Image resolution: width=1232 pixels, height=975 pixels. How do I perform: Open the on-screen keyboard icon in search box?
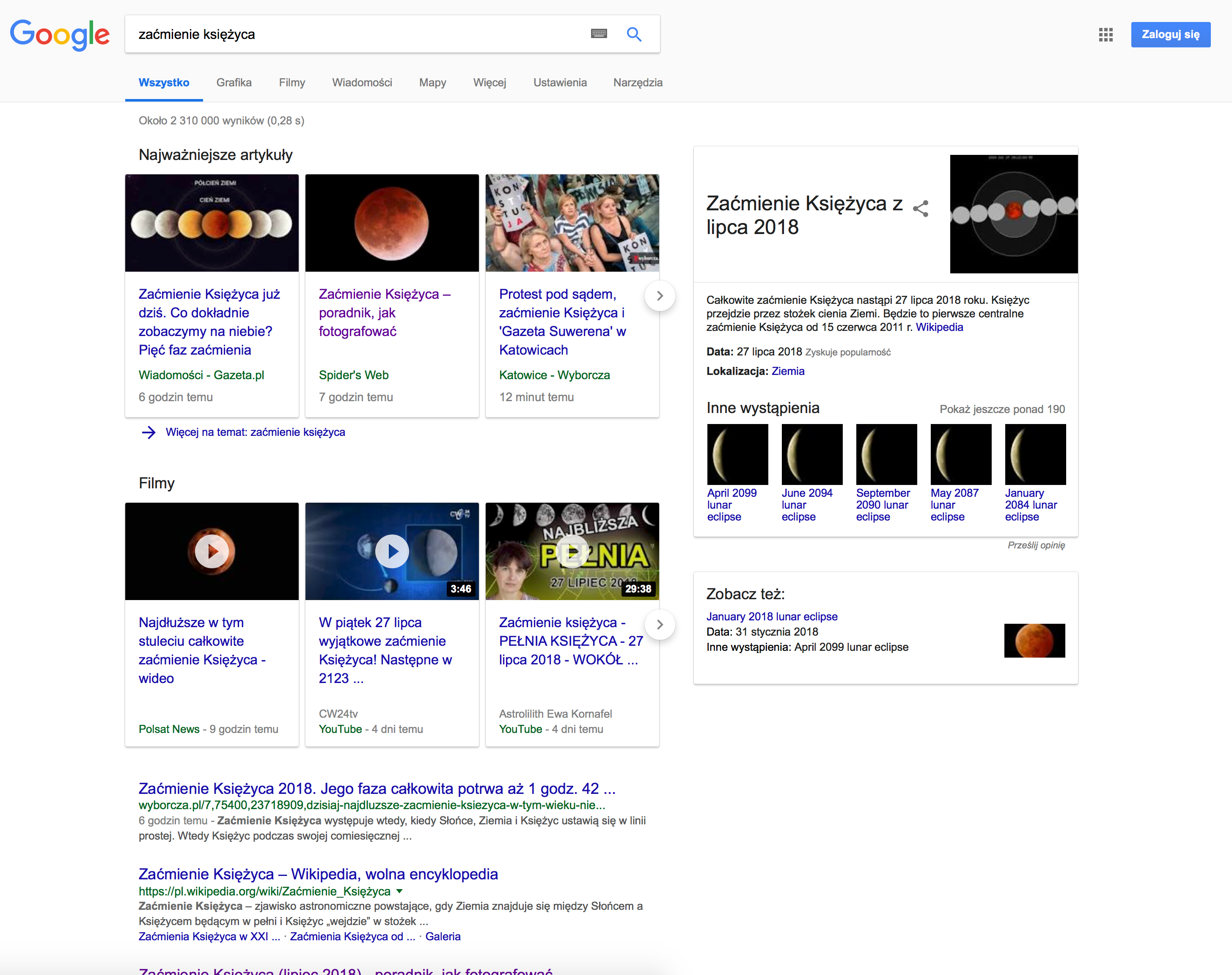pyautogui.click(x=599, y=34)
